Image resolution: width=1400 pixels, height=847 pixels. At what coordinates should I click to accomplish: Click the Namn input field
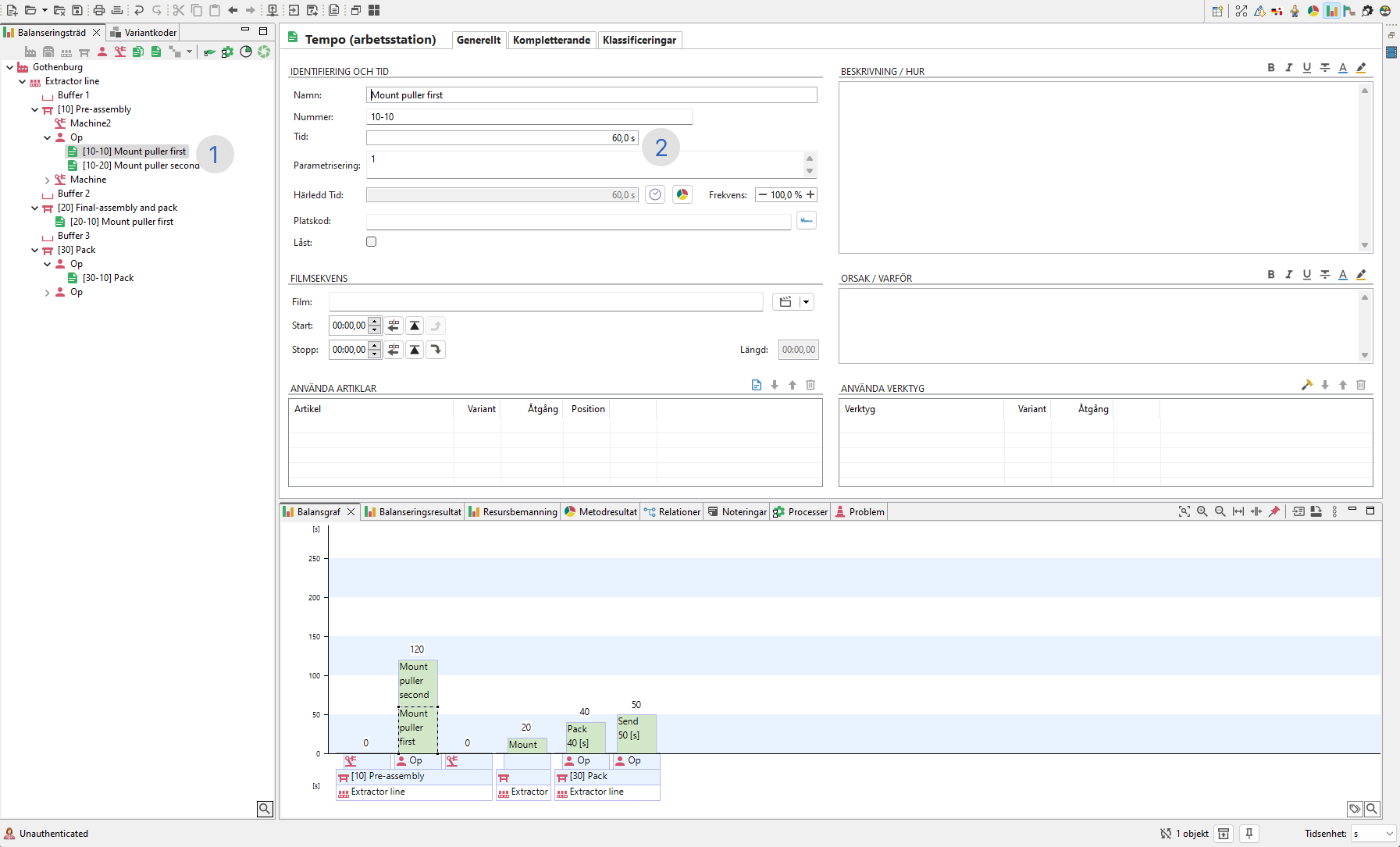click(x=591, y=95)
